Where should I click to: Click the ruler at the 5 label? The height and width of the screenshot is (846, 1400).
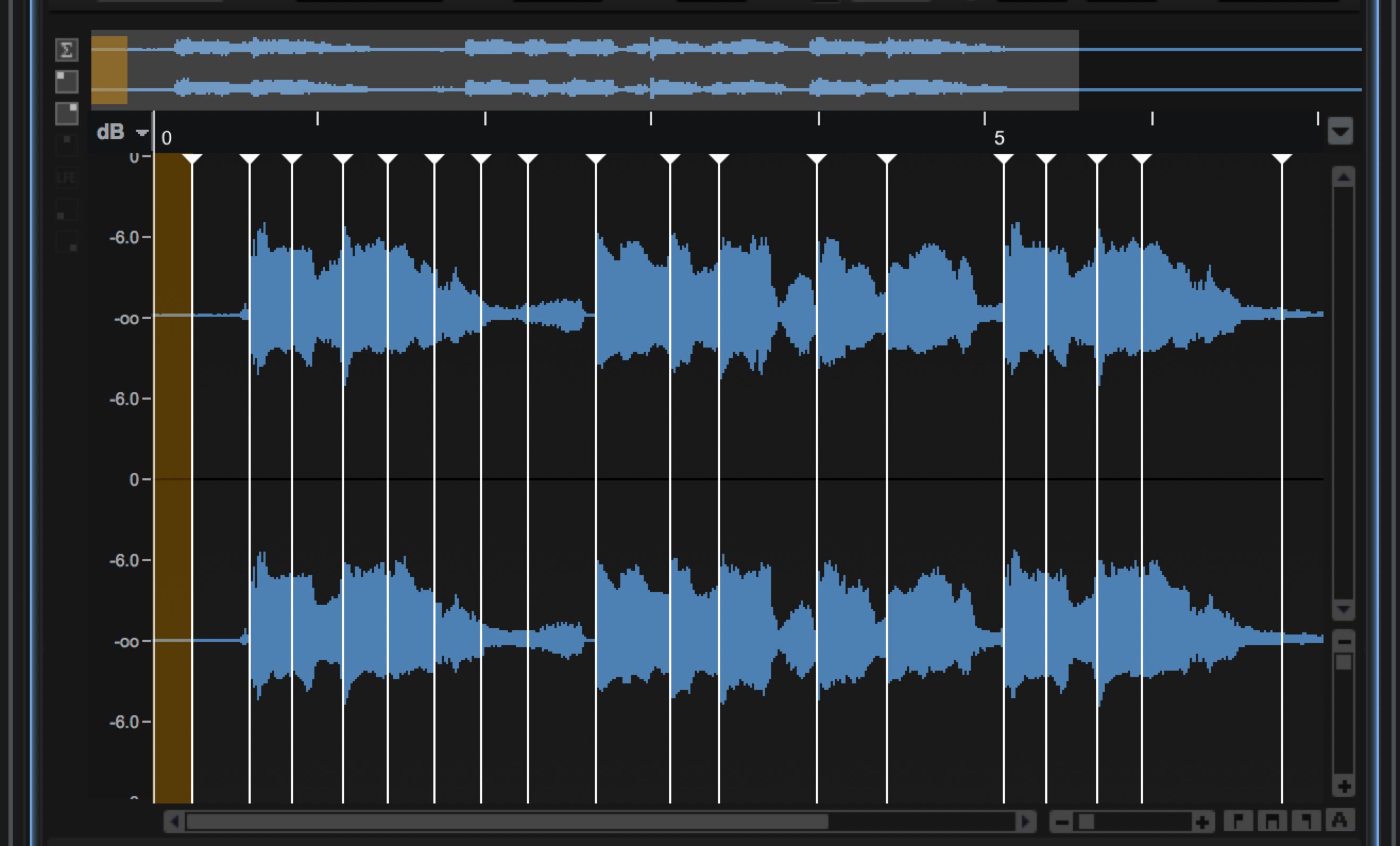[x=1000, y=138]
